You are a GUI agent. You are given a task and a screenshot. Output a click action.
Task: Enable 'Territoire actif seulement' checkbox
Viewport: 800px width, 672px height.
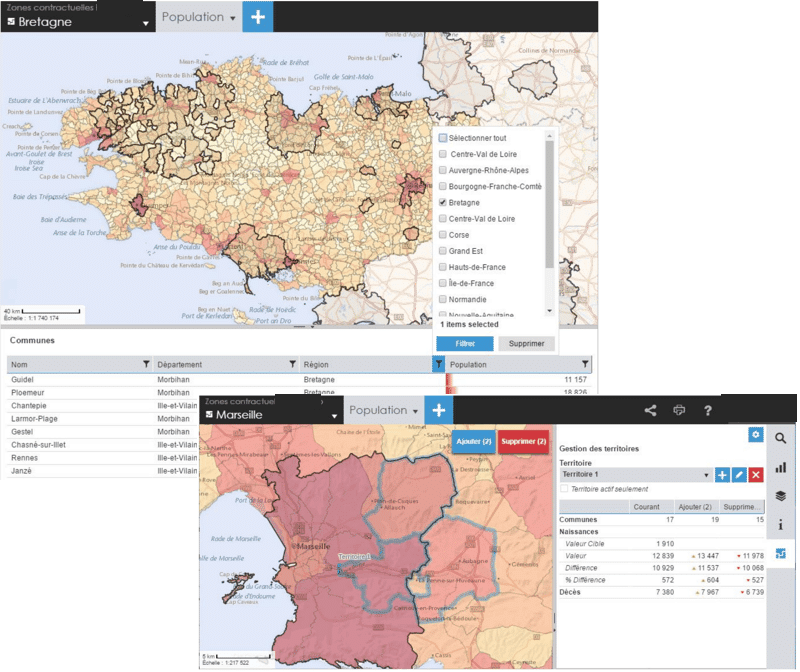(565, 489)
